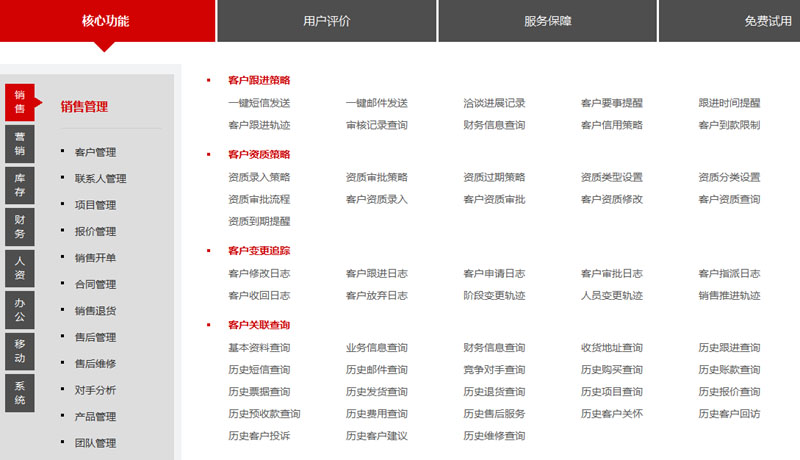Open the 客户信用策略 link
Image resolution: width=800 pixels, height=460 pixels.
point(611,125)
